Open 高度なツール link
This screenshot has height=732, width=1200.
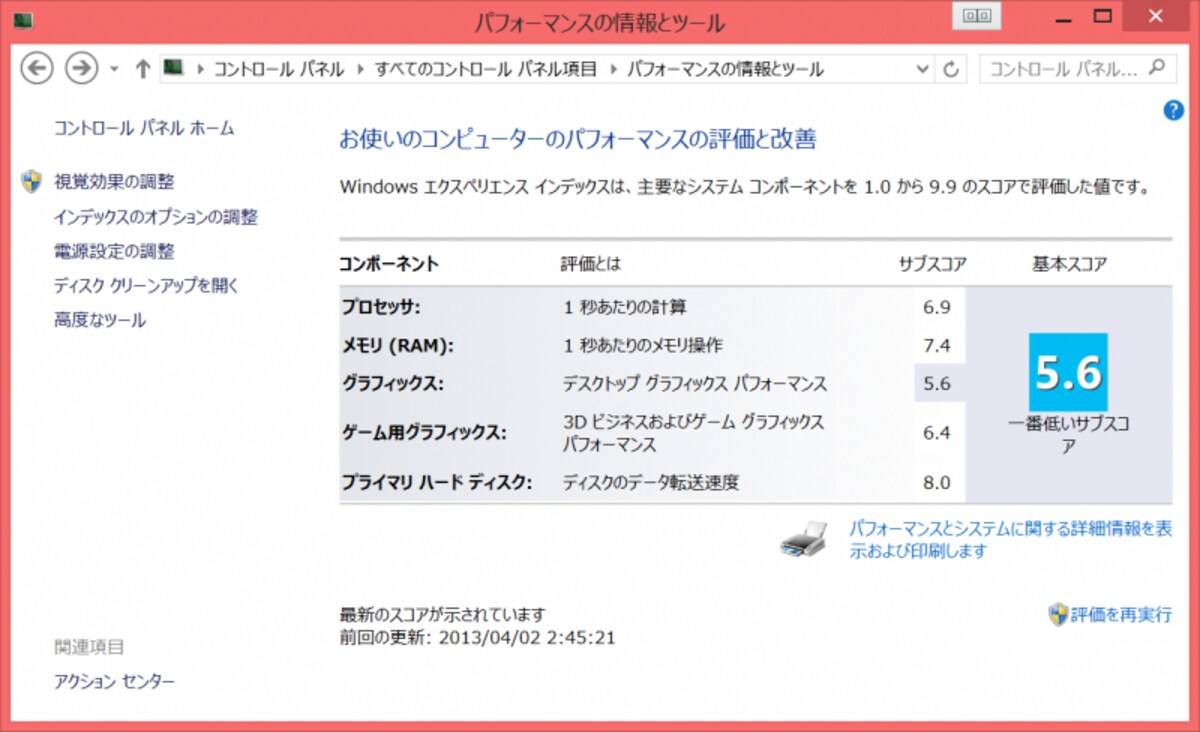[x=100, y=320]
